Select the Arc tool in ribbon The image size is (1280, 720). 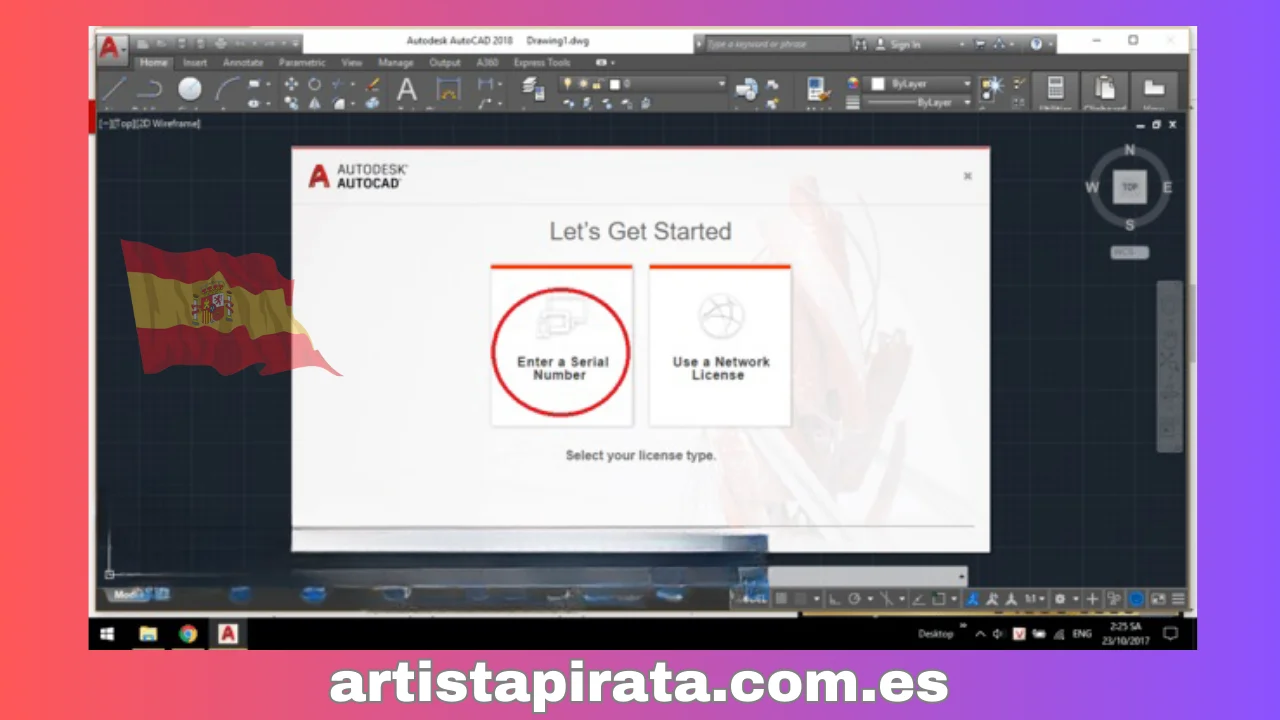tap(227, 90)
